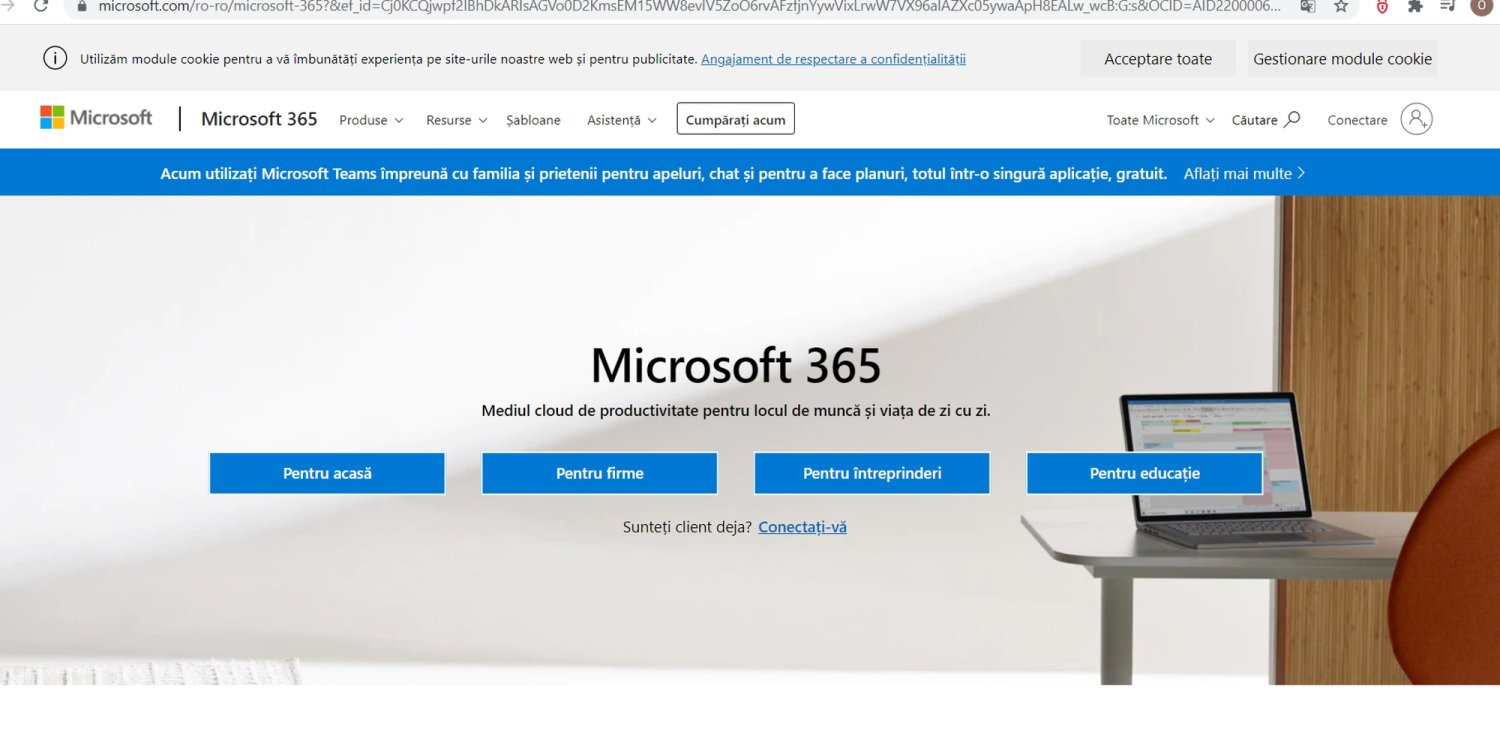Select the Pentru firme option
The image size is (1500, 737).
[599, 473]
